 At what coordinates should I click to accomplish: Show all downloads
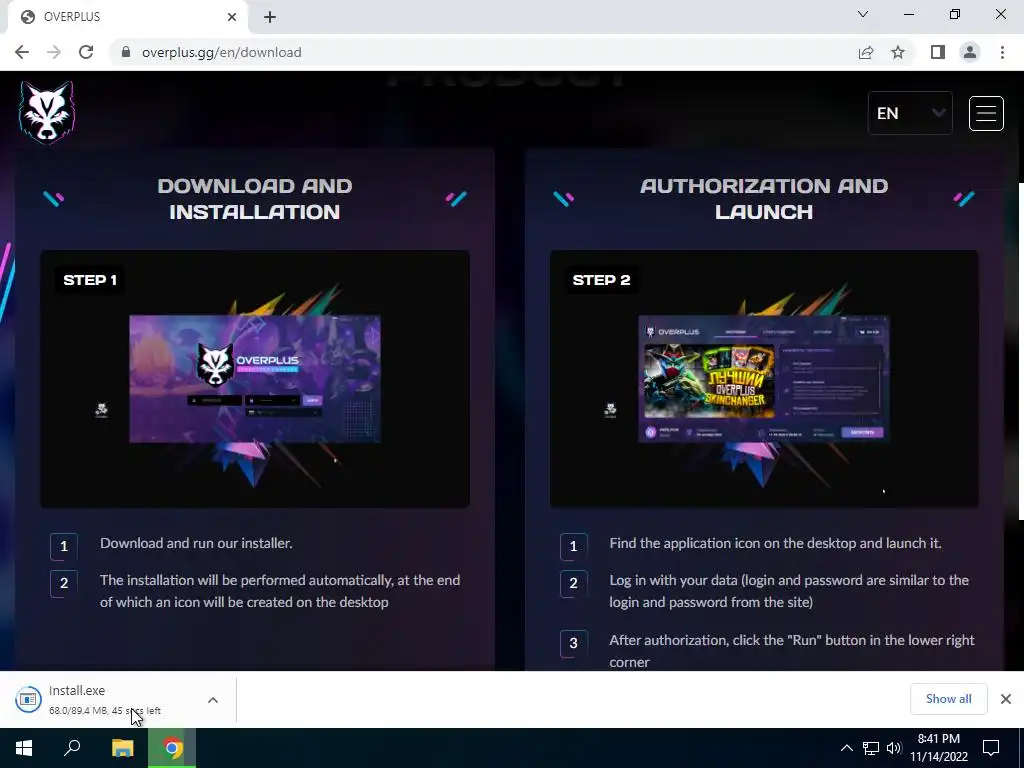point(948,699)
